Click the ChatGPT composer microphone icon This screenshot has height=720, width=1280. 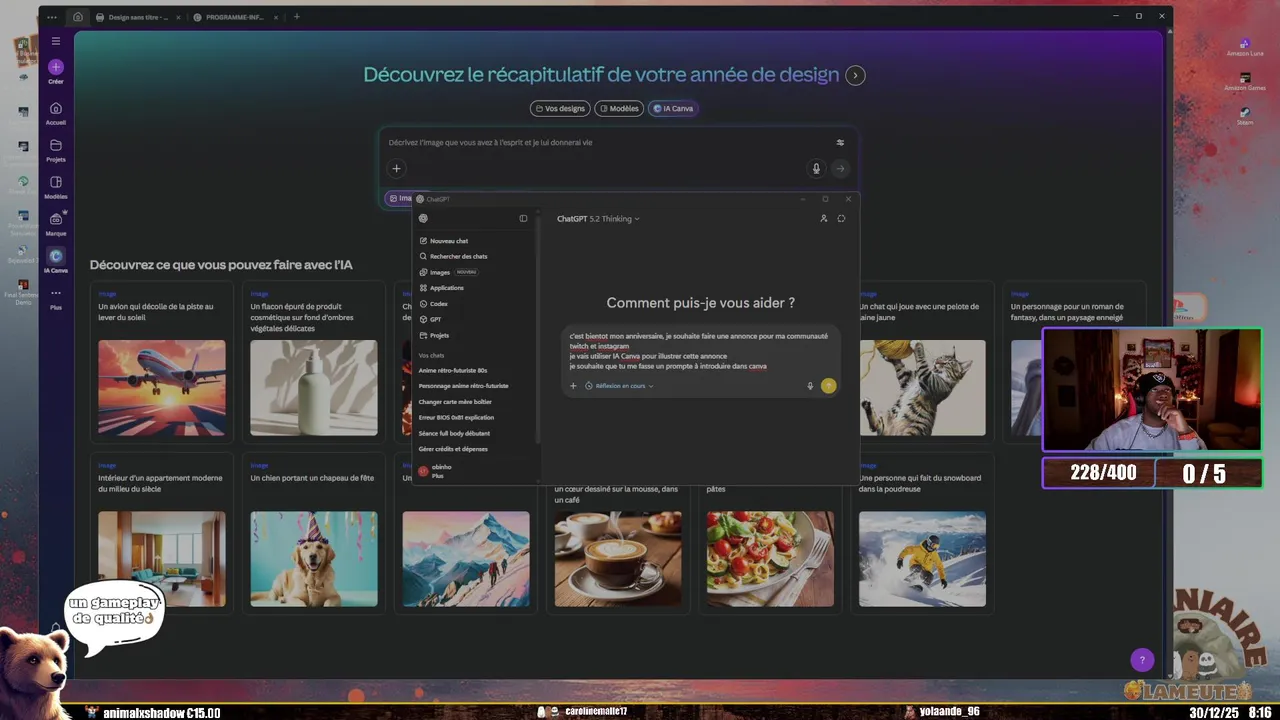(x=810, y=386)
